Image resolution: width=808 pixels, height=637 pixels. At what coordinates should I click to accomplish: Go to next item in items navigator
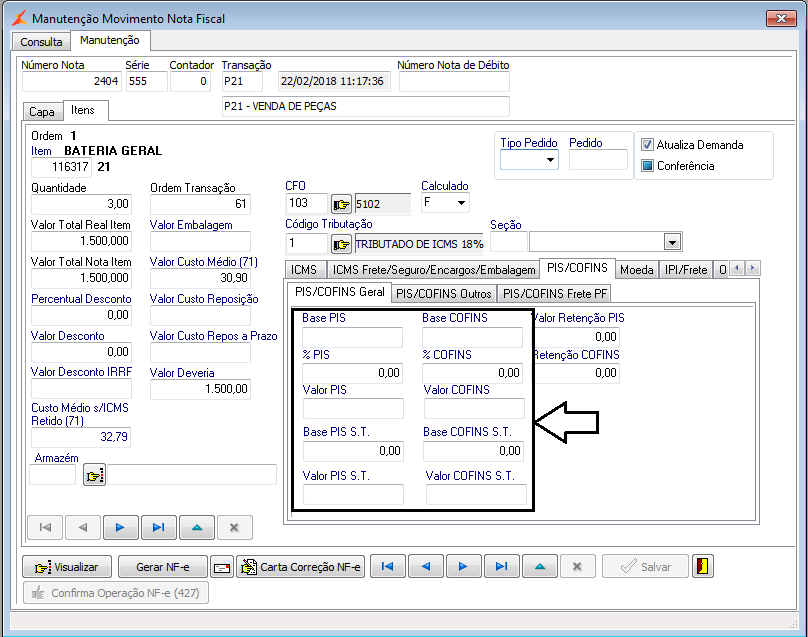click(120, 527)
